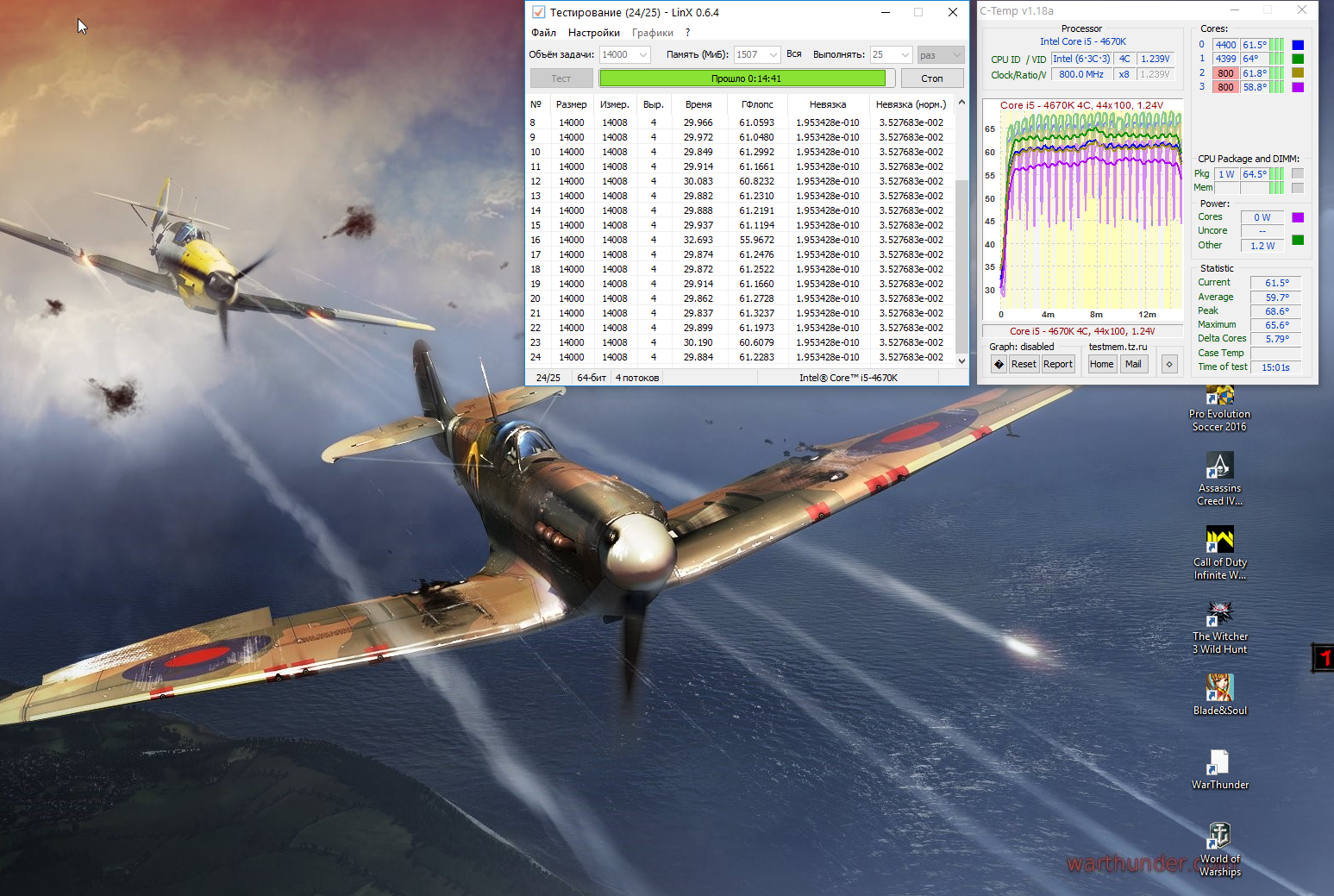Click the 68.6° Peak statistic value
Viewport: 1334px width, 896px height.
[1277, 311]
